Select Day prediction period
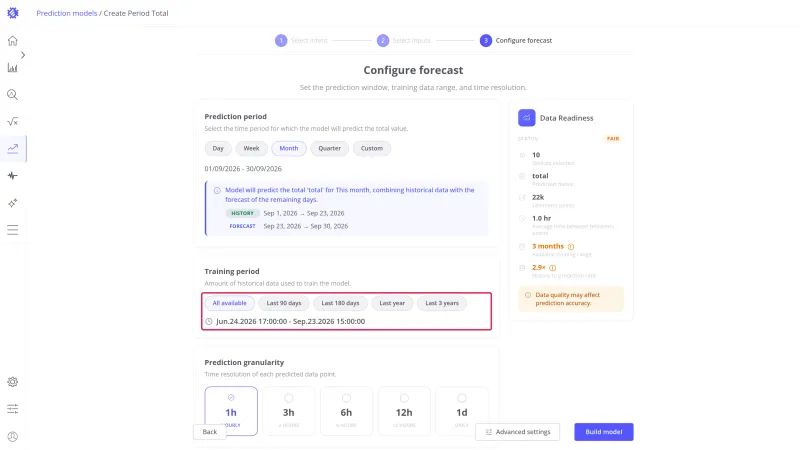 coord(218,148)
